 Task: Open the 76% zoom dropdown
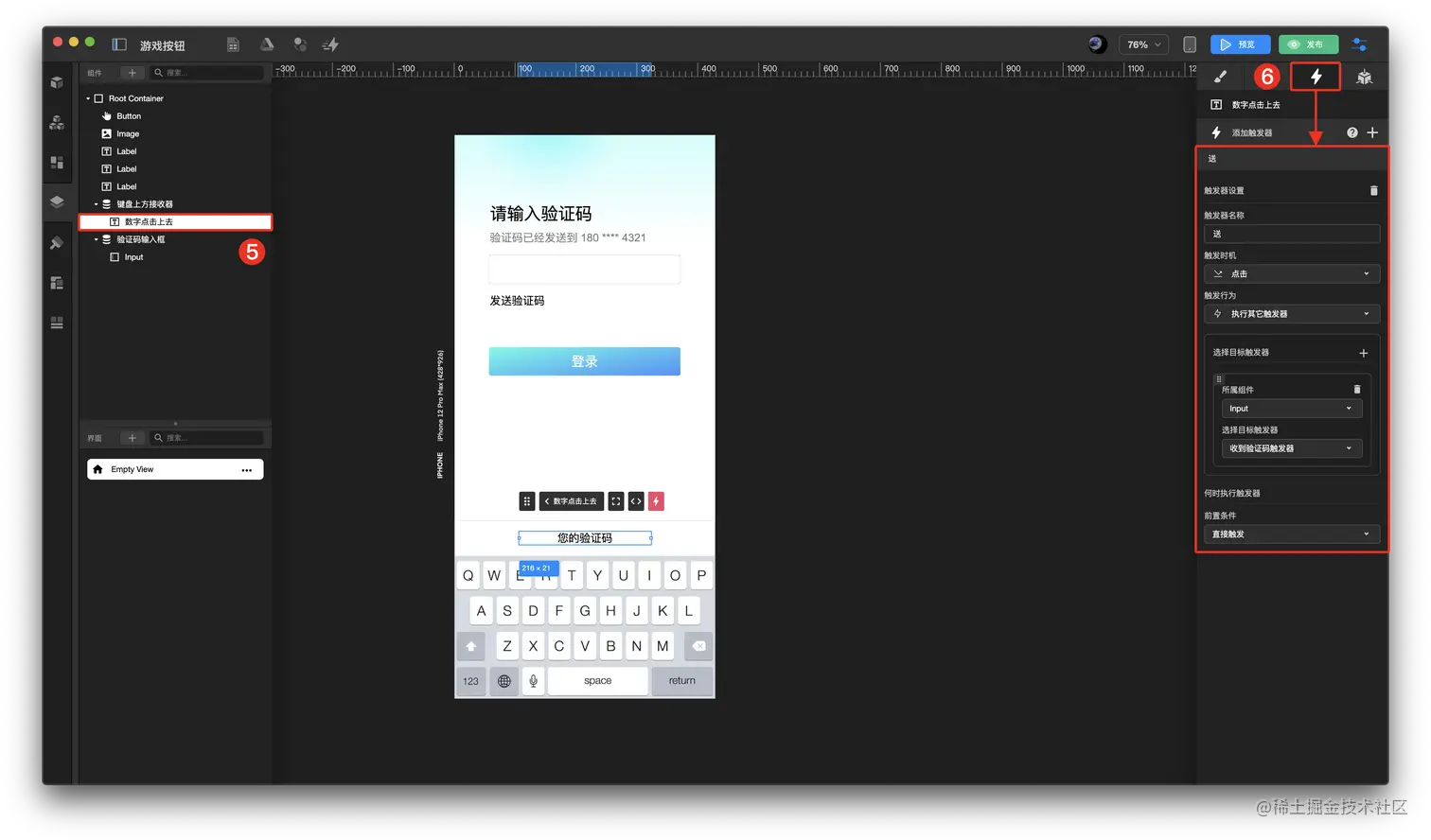coord(1143,44)
